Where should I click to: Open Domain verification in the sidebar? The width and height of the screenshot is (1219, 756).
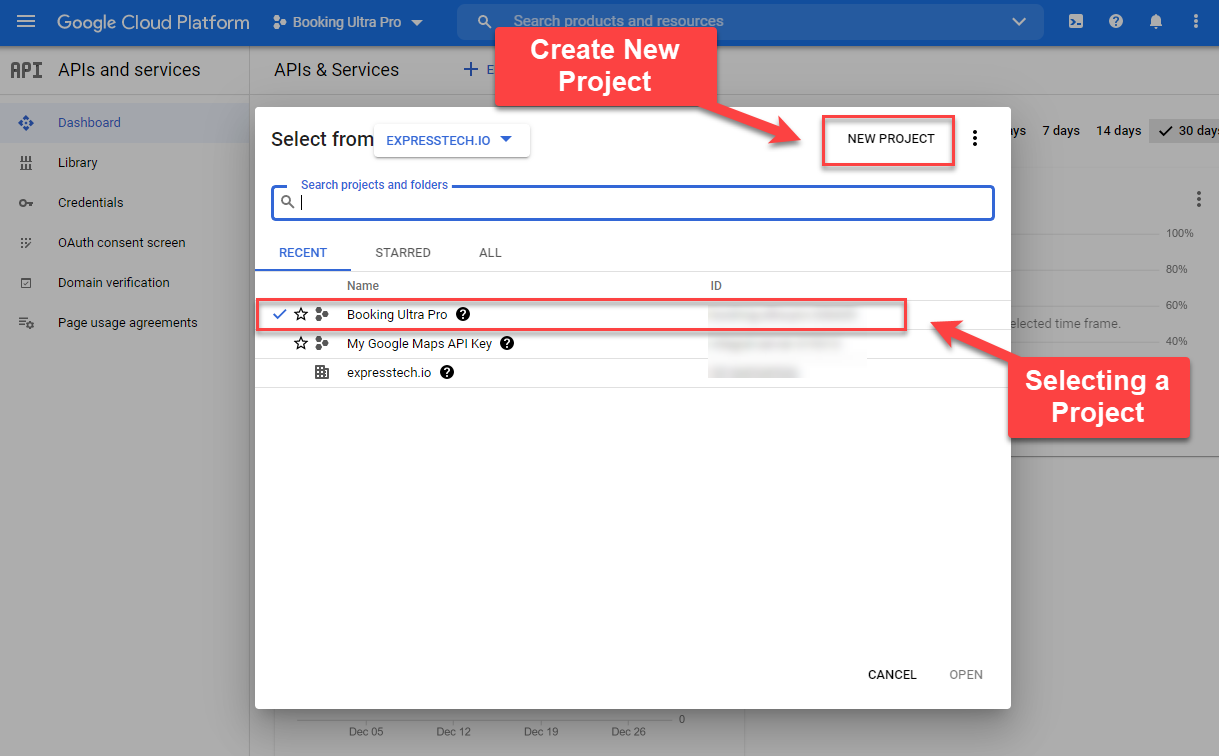click(114, 283)
